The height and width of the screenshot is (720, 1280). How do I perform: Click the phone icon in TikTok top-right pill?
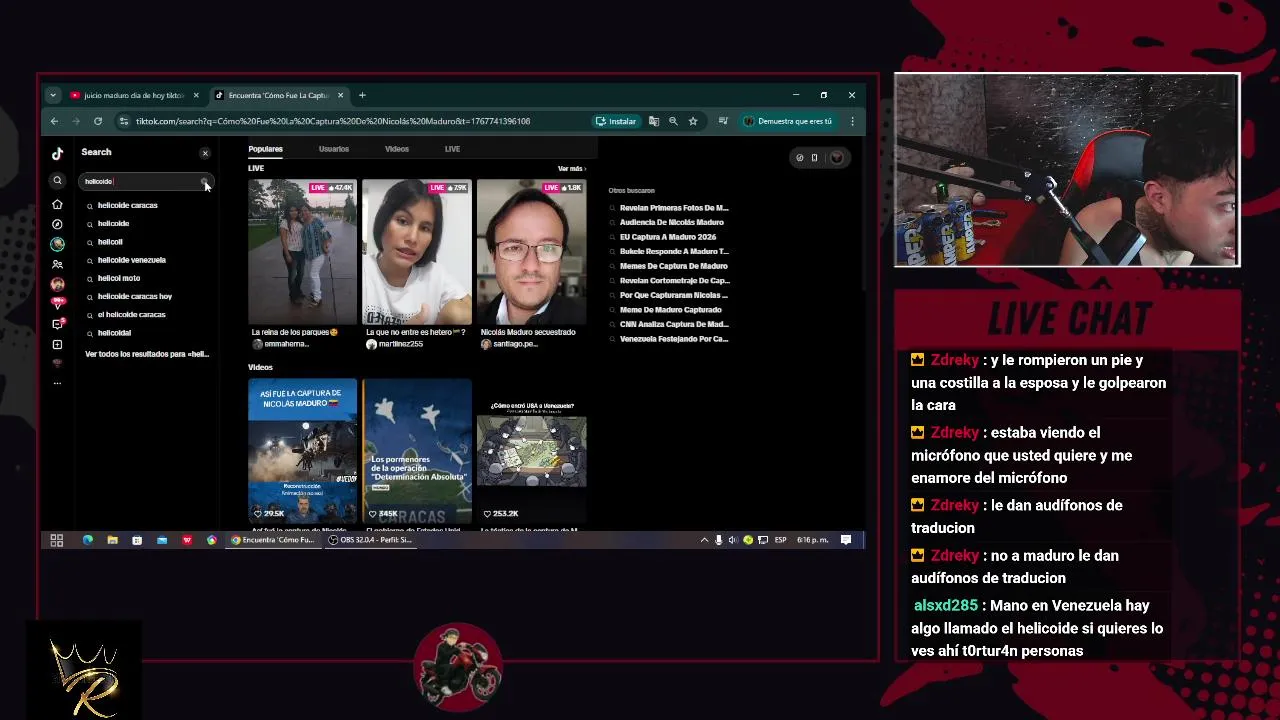click(814, 157)
